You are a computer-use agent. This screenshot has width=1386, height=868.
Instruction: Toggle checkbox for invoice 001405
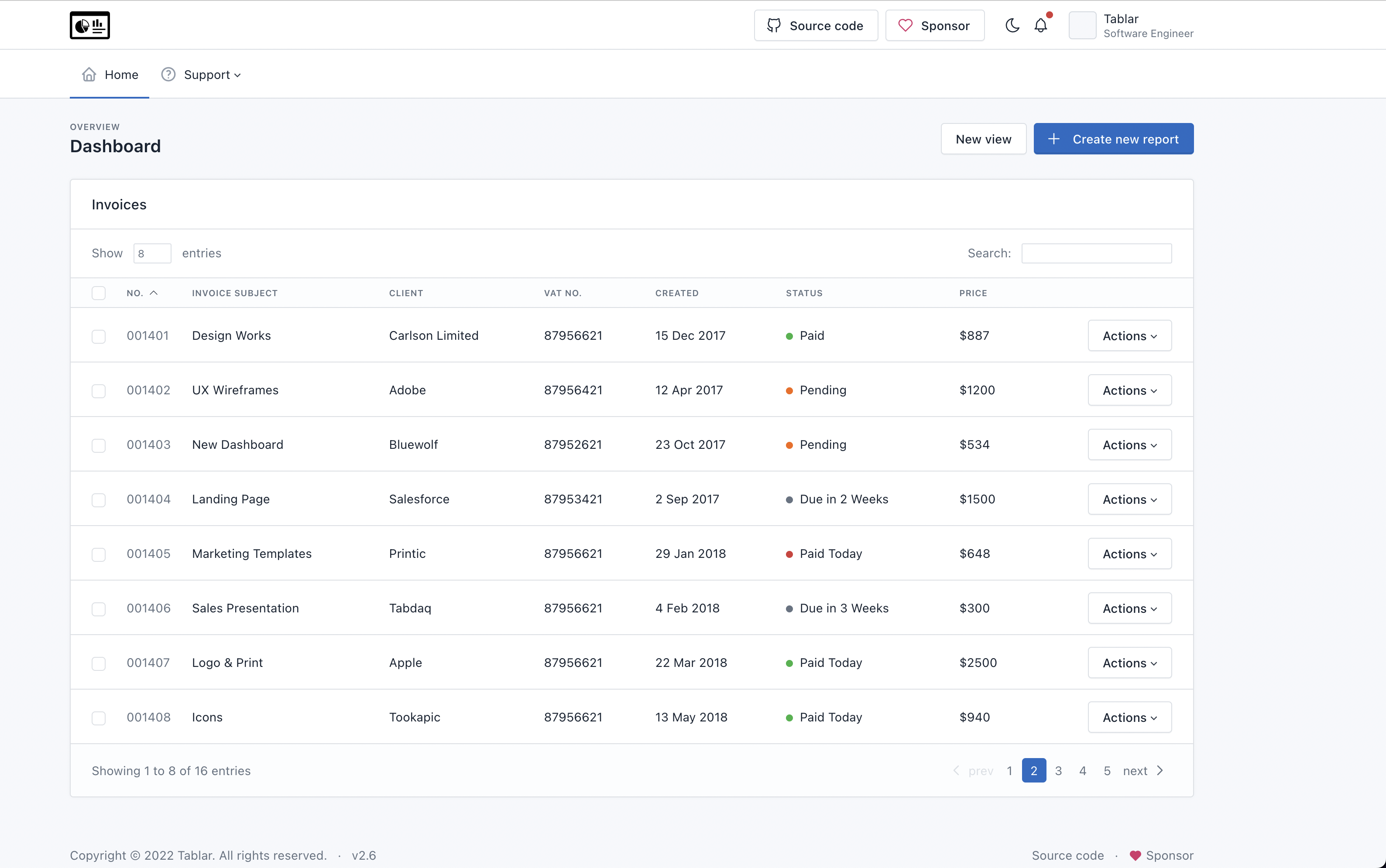98,554
